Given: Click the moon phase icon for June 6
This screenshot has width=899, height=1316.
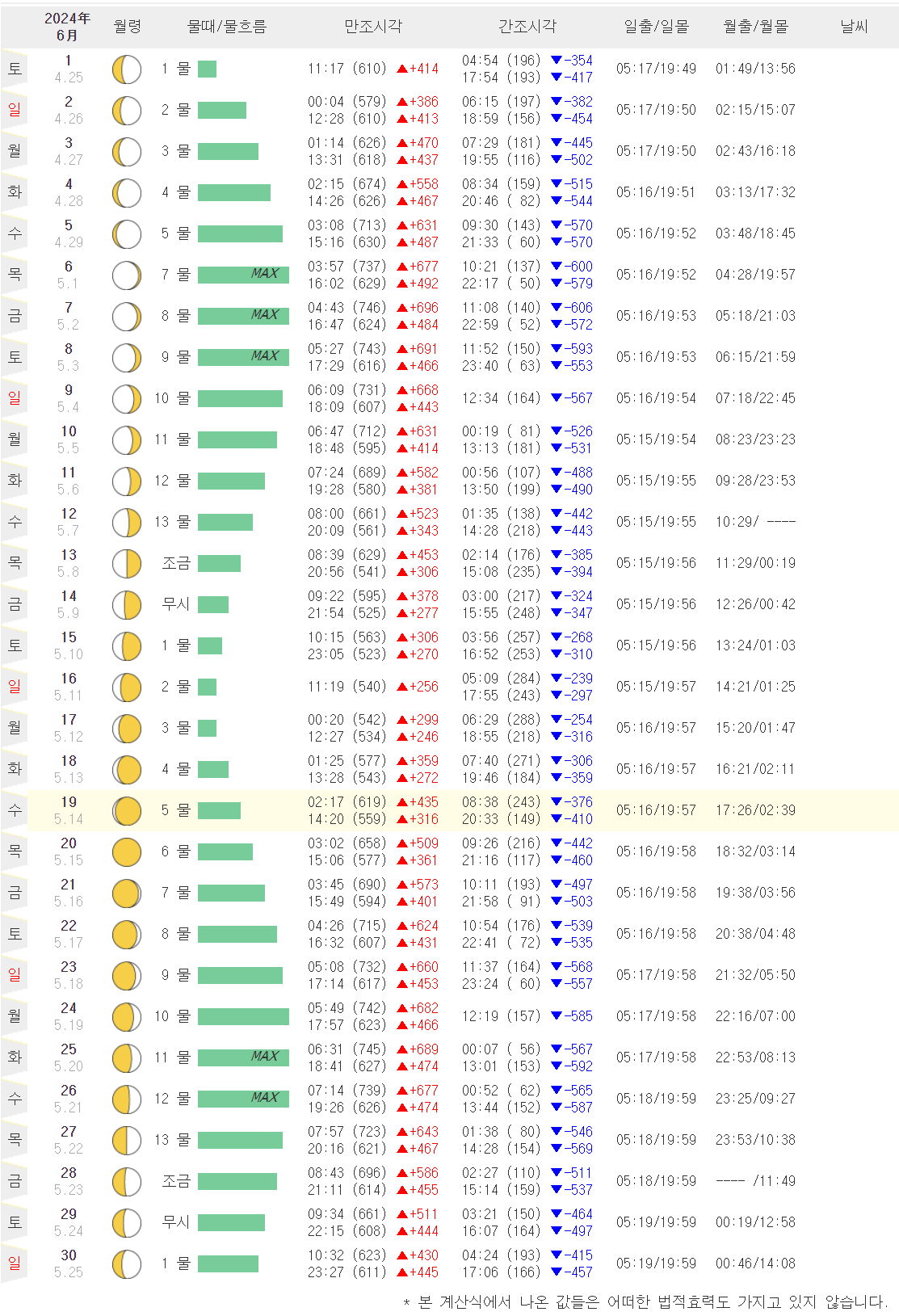Looking at the screenshot, I should coord(127,275).
